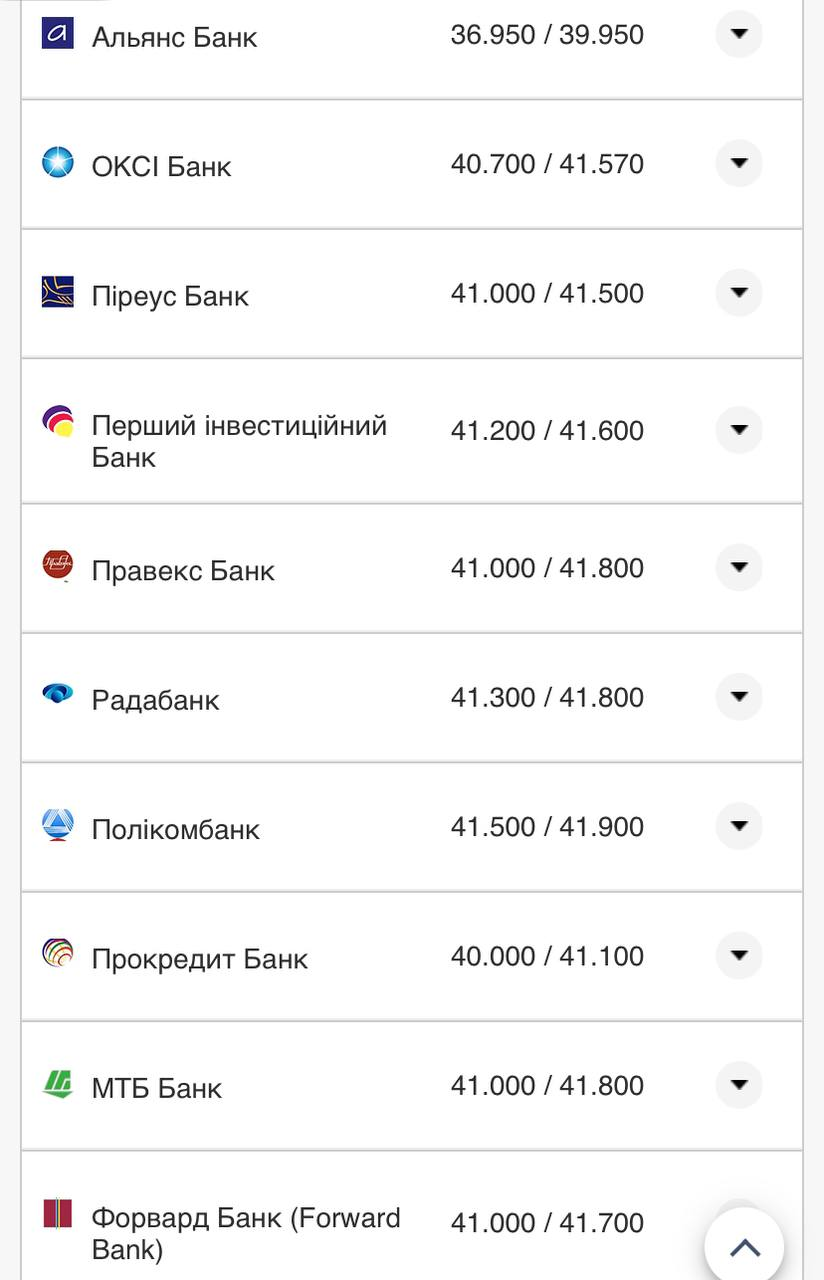Viewport: 824px width, 1280px height.
Task: Click the ОКСІ Банк logo icon
Action: [x=58, y=162]
